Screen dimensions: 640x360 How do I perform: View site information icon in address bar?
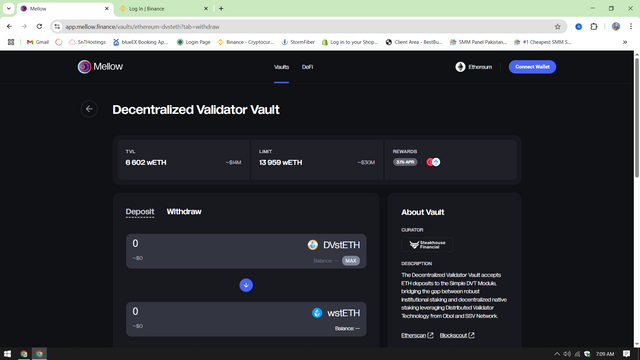[57, 27]
